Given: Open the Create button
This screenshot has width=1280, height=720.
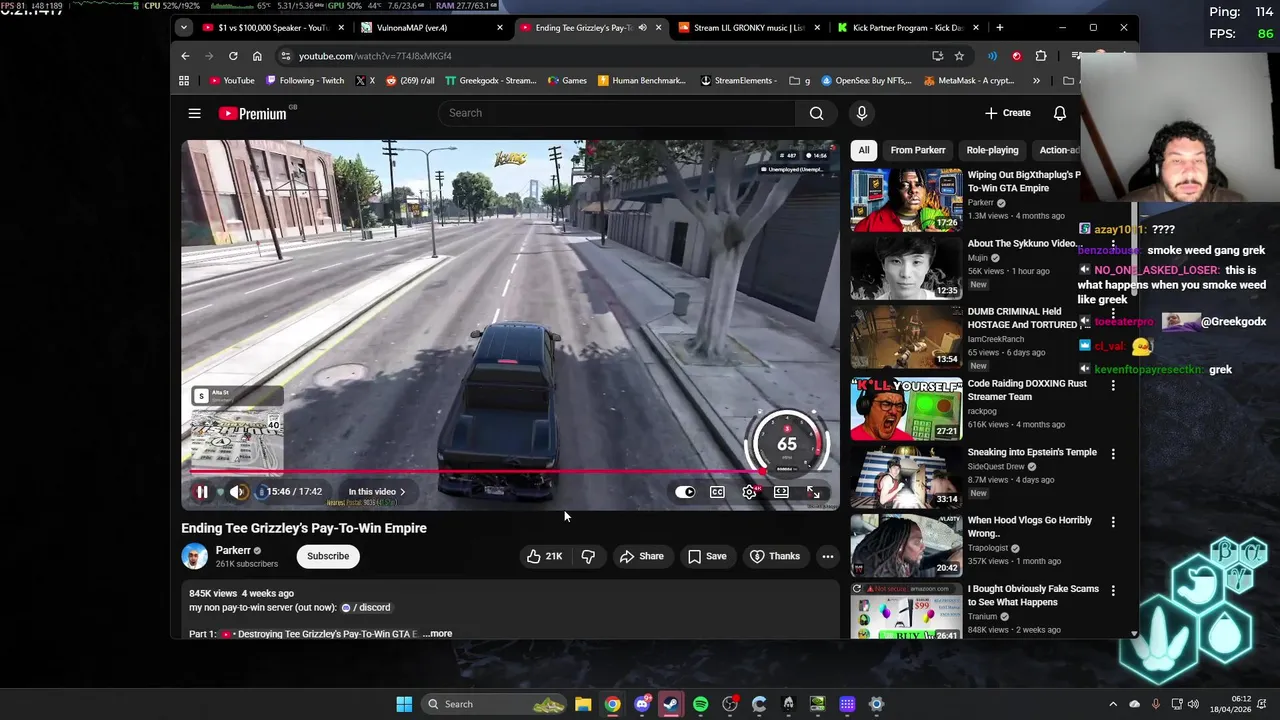Looking at the screenshot, I should click(1007, 113).
